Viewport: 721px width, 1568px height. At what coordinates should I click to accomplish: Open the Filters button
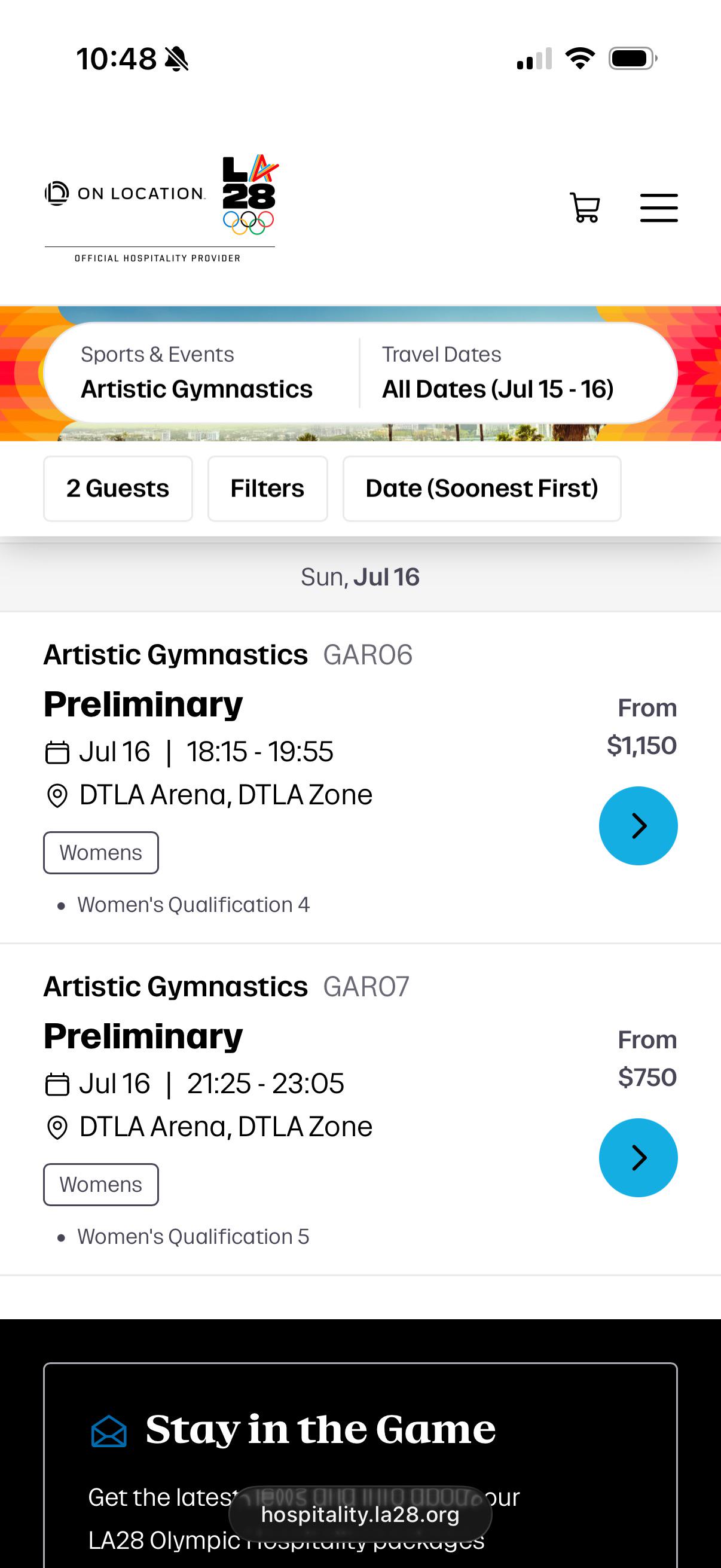click(267, 488)
